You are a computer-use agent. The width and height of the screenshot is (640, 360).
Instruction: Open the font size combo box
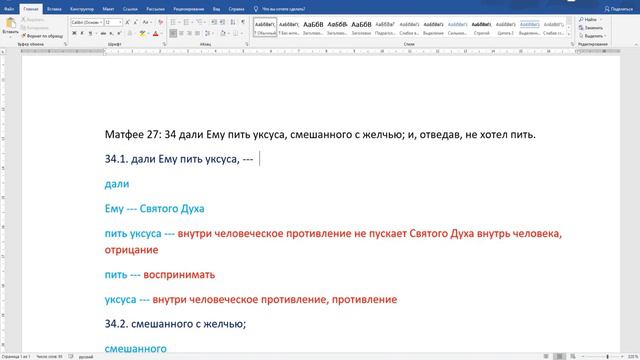click(113, 22)
